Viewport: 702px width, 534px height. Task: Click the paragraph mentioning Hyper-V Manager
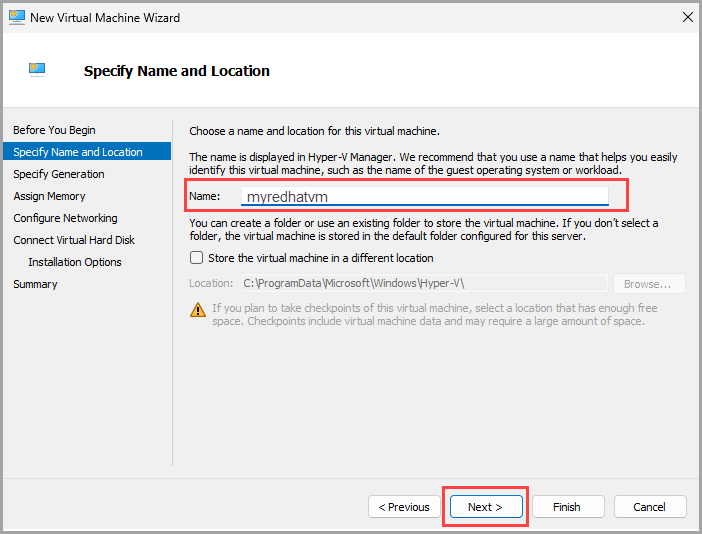[x=433, y=163]
